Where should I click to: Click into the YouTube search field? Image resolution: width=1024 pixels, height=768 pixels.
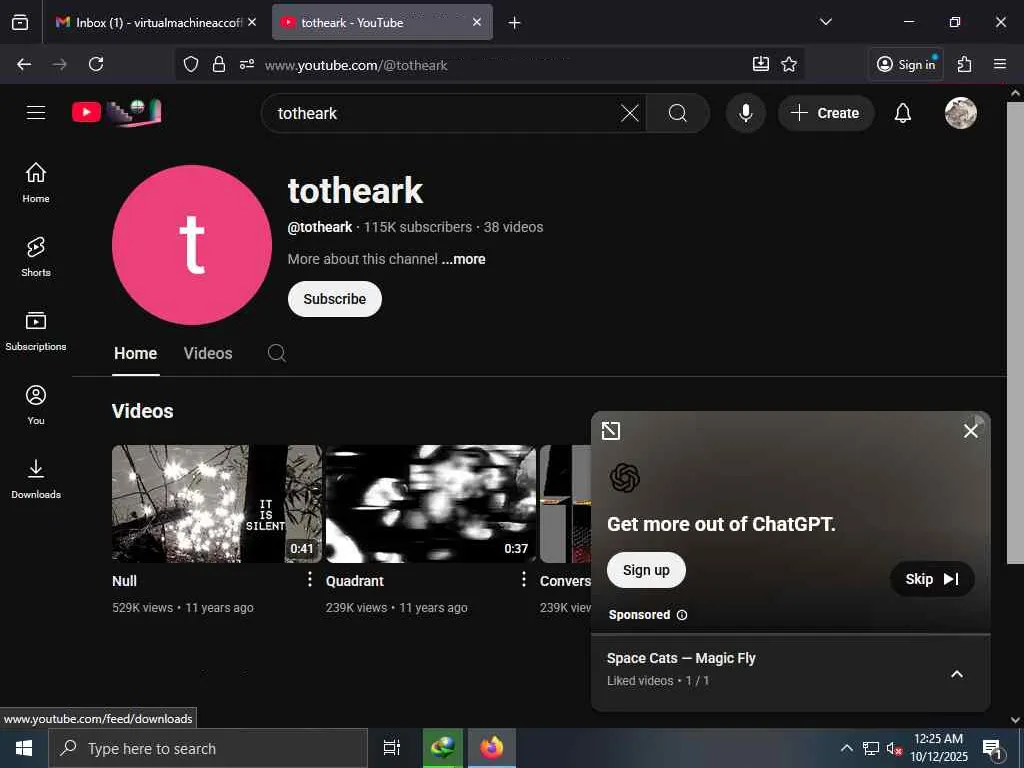[444, 113]
